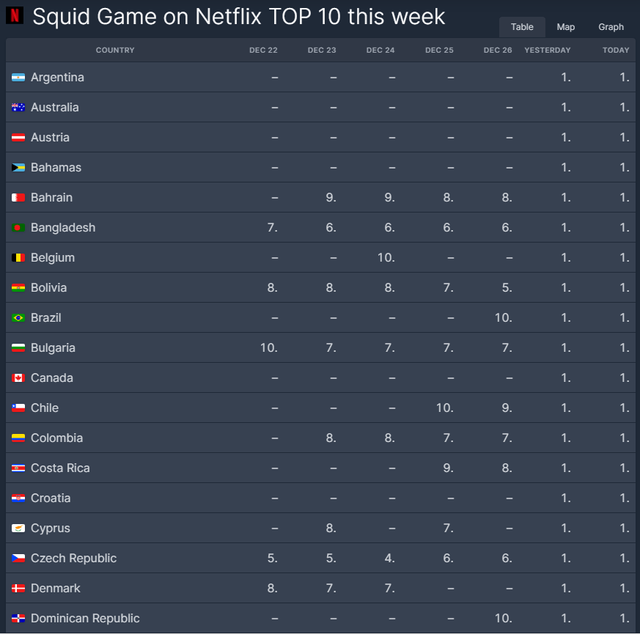Click Bolivia's Dec 26 rank value
The width and height of the screenshot is (640, 634).
tap(507, 288)
